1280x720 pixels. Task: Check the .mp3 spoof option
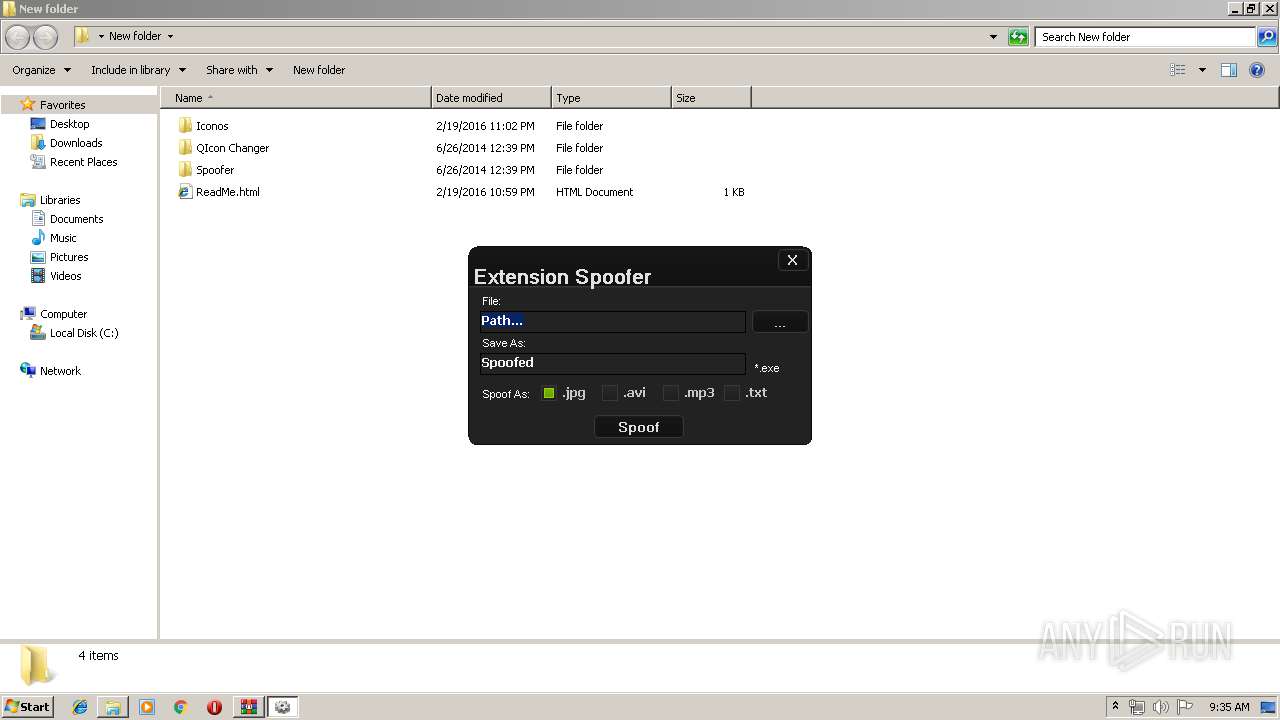(x=670, y=393)
